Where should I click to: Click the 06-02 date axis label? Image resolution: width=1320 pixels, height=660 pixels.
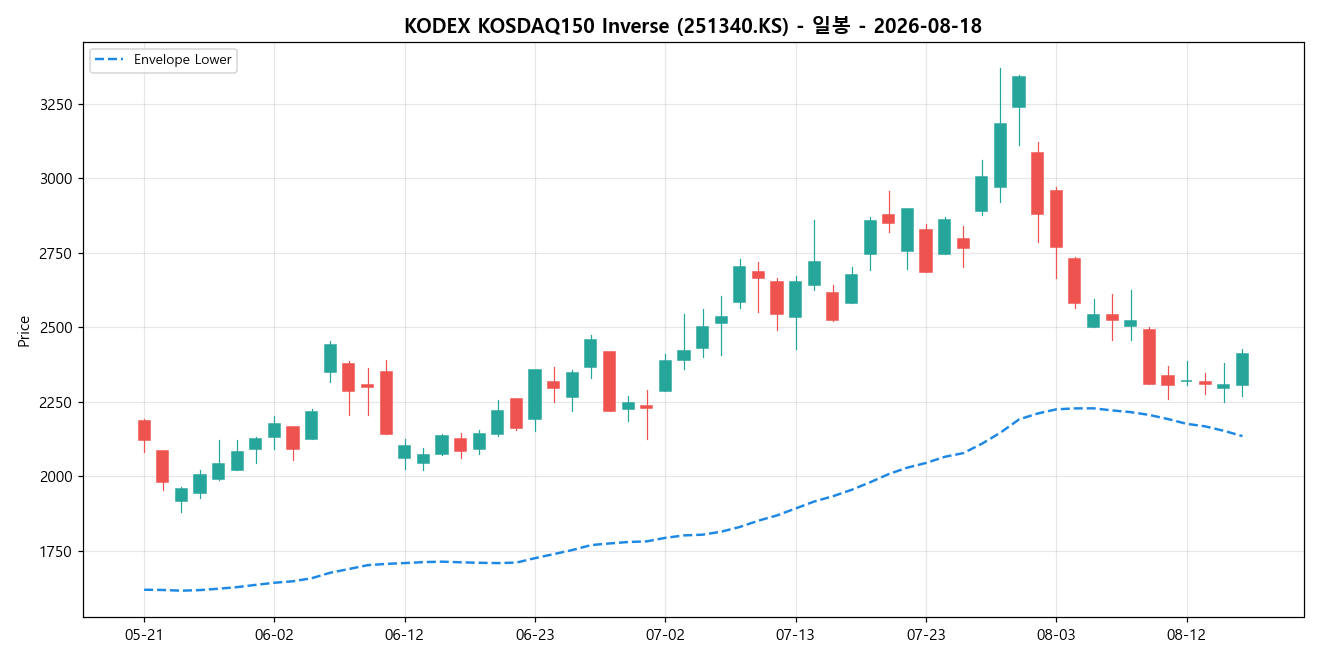tap(274, 634)
